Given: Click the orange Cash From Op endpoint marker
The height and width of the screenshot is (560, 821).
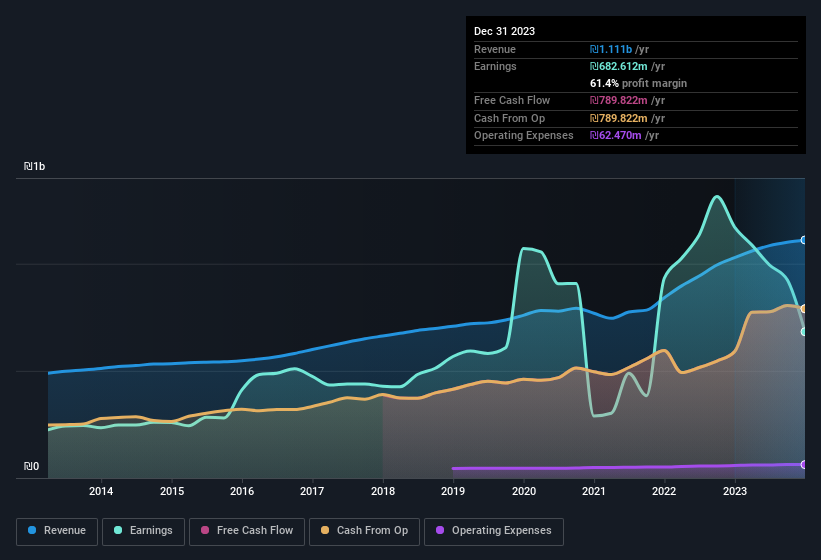Looking at the screenshot, I should pos(804,308).
